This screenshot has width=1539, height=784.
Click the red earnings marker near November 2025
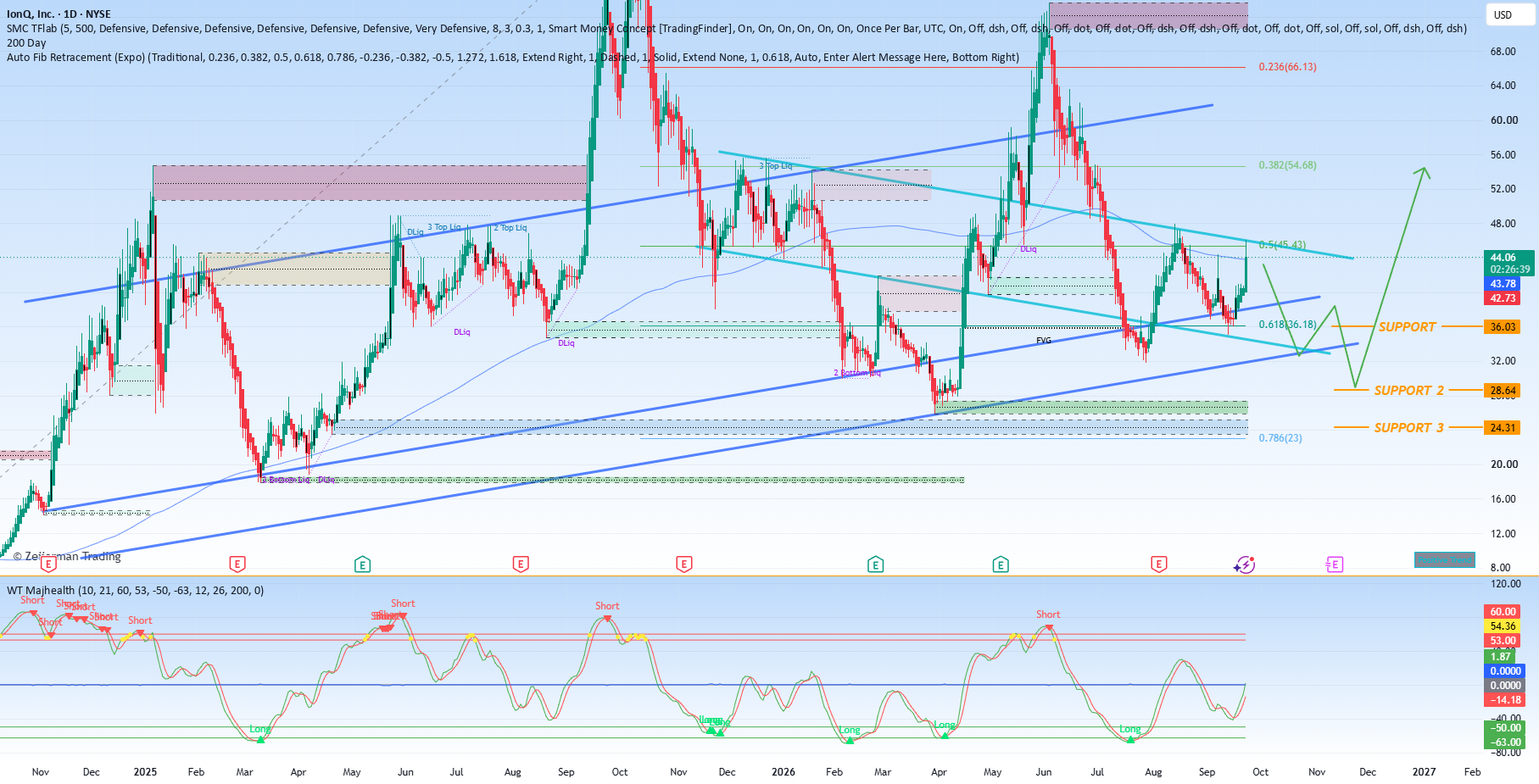[x=683, y=564]
